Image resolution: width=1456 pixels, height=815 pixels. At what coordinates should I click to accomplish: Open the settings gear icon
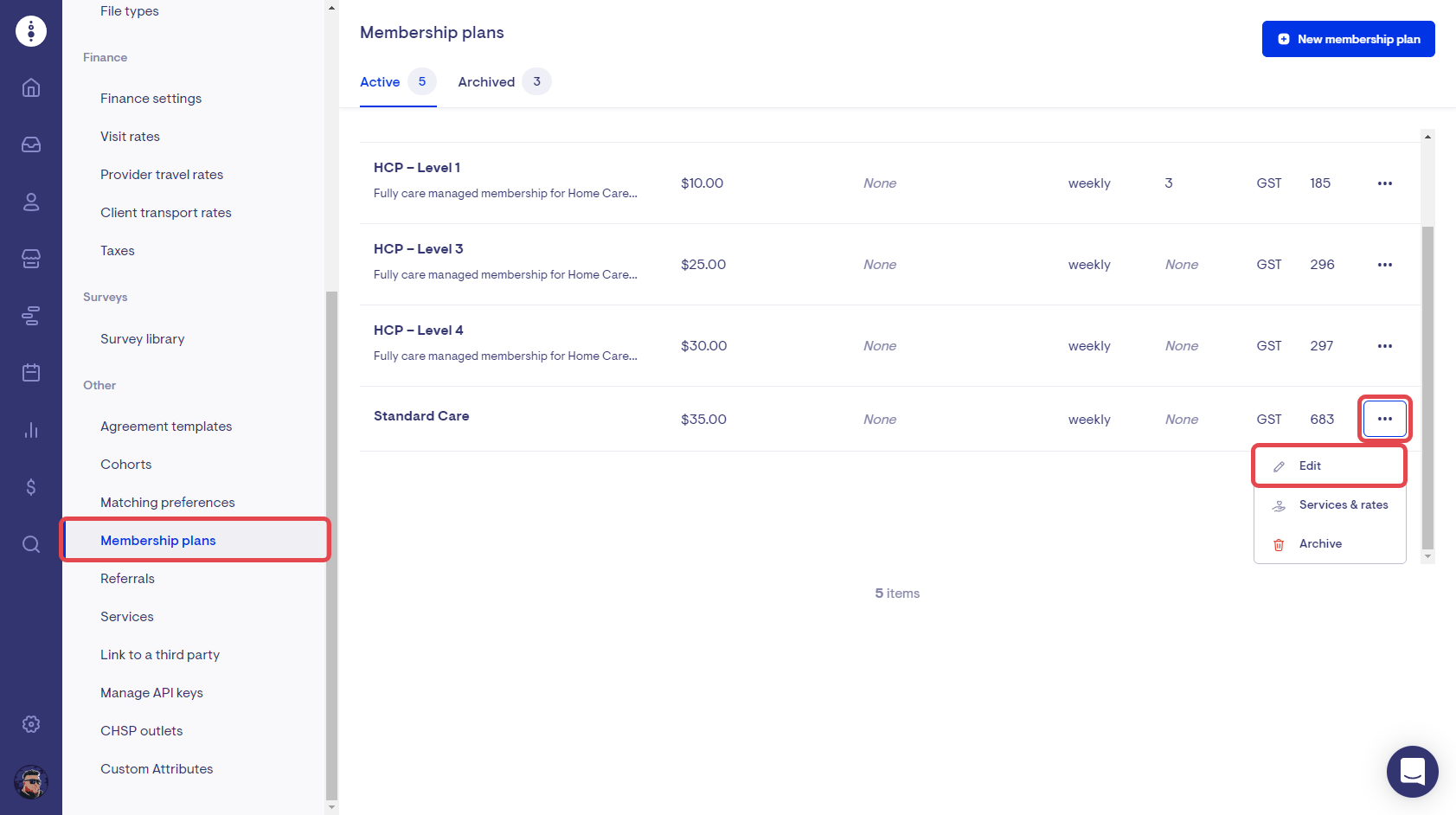pos(31,724)
